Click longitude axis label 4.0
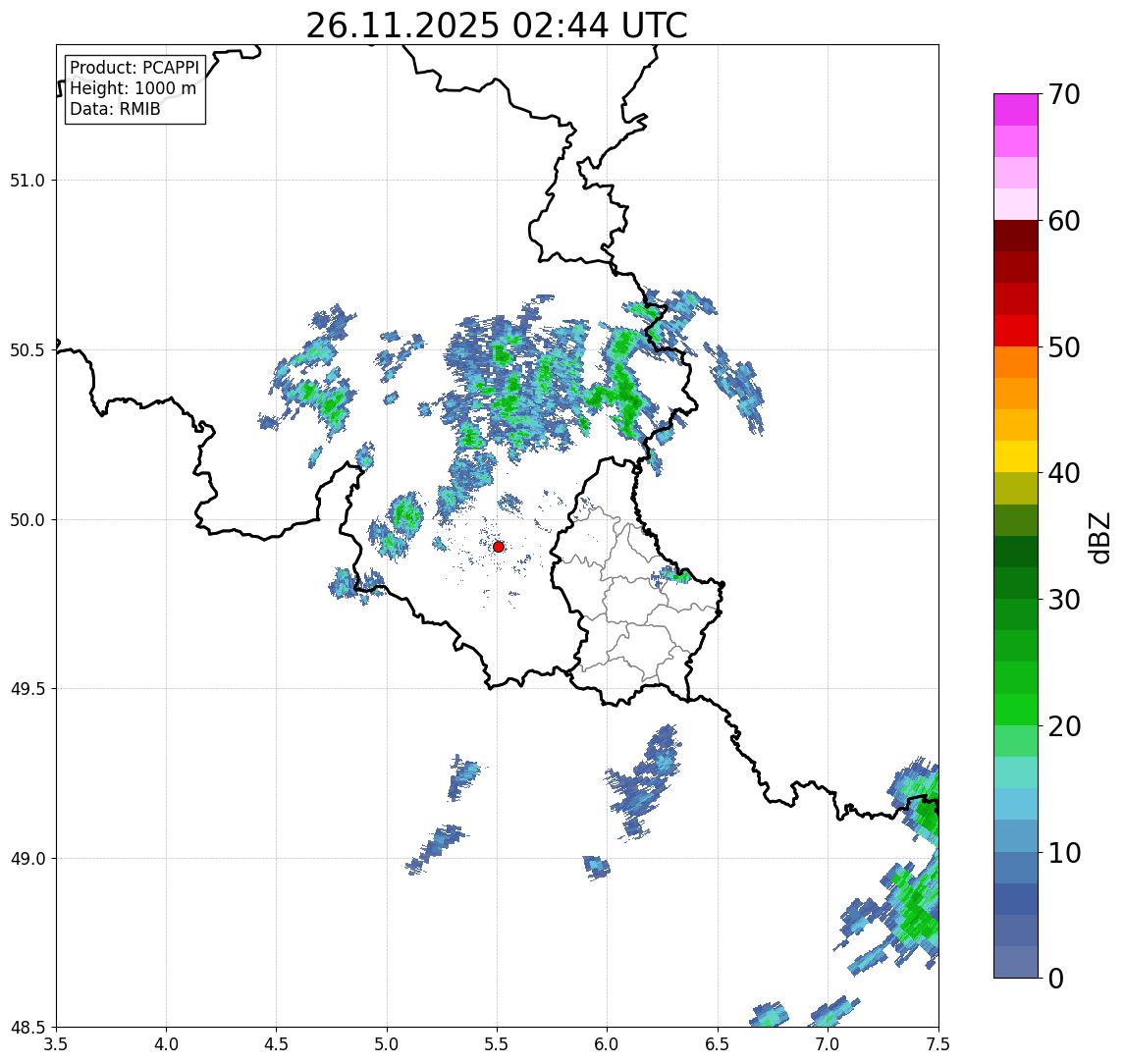 click(166, 1044)
